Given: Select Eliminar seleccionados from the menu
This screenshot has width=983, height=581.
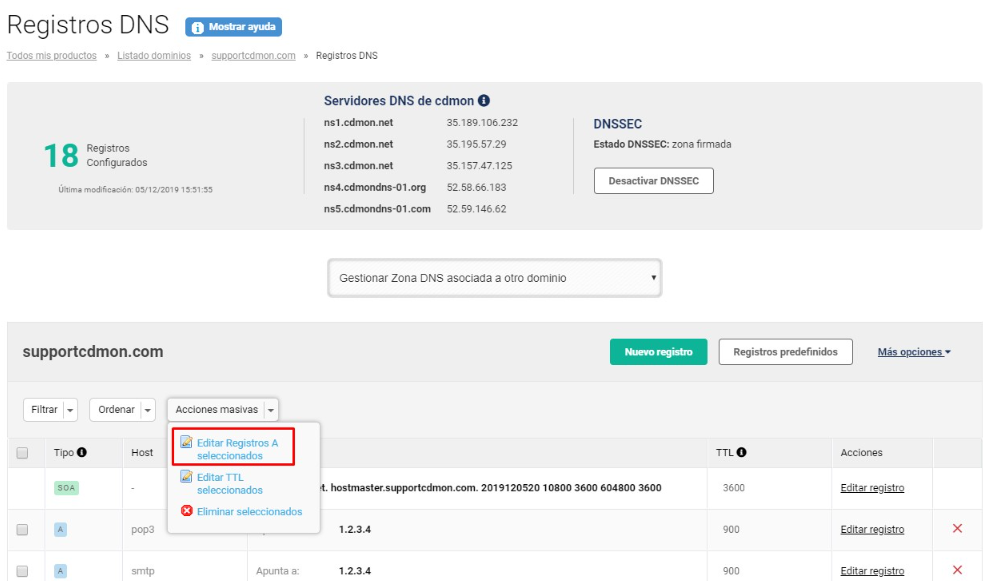Looking at the screenshot, I should click(x=248, y=512).
